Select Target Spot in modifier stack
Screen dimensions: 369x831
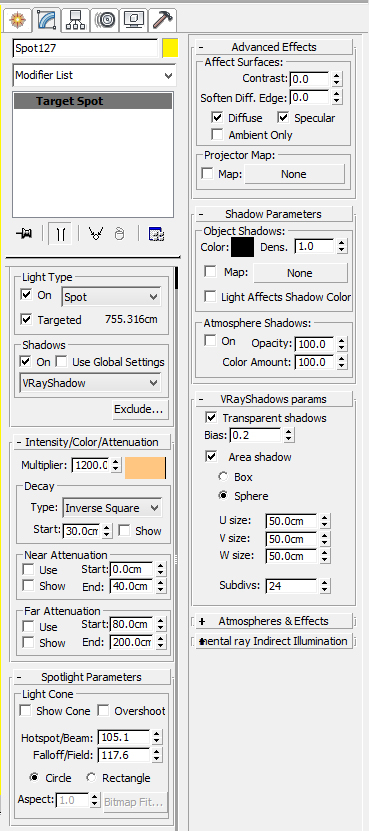tap(93, 101)
